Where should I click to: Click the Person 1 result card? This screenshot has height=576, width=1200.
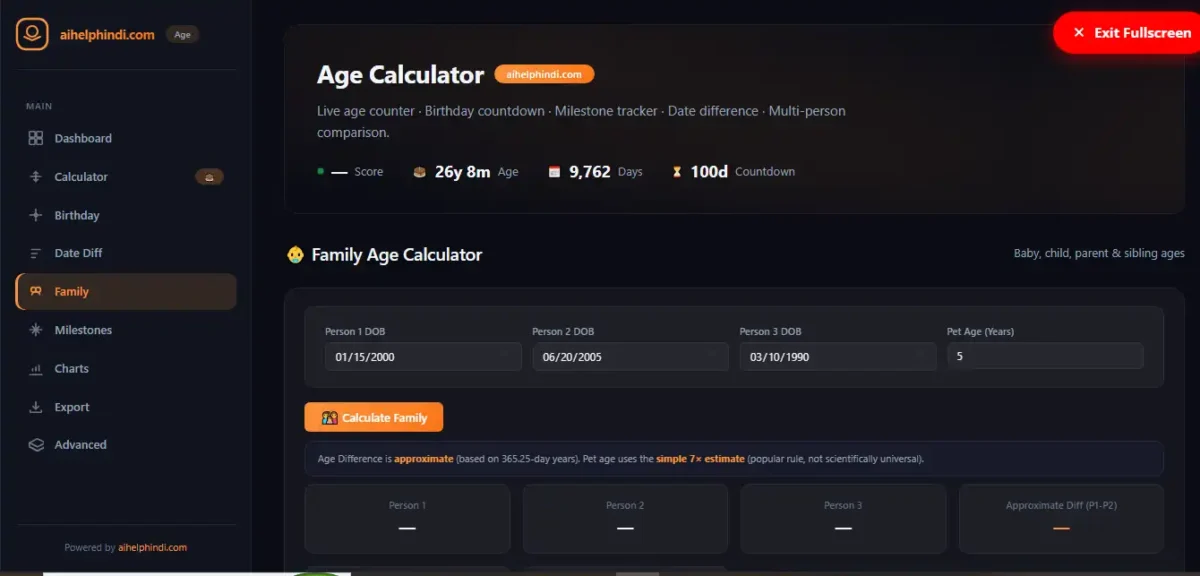coord(407,519)
